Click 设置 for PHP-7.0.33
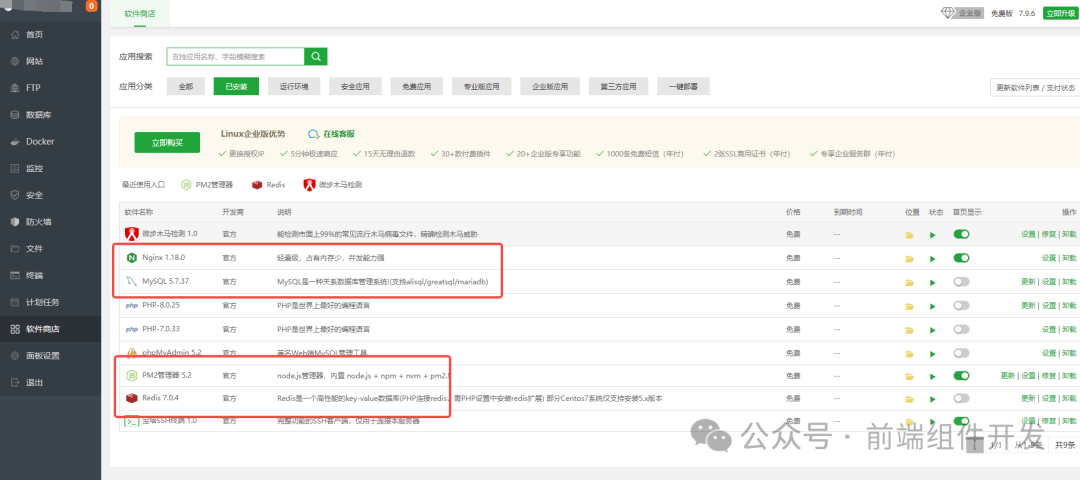This screenshot has width=1080, height=480. (x=1048, y=329)
